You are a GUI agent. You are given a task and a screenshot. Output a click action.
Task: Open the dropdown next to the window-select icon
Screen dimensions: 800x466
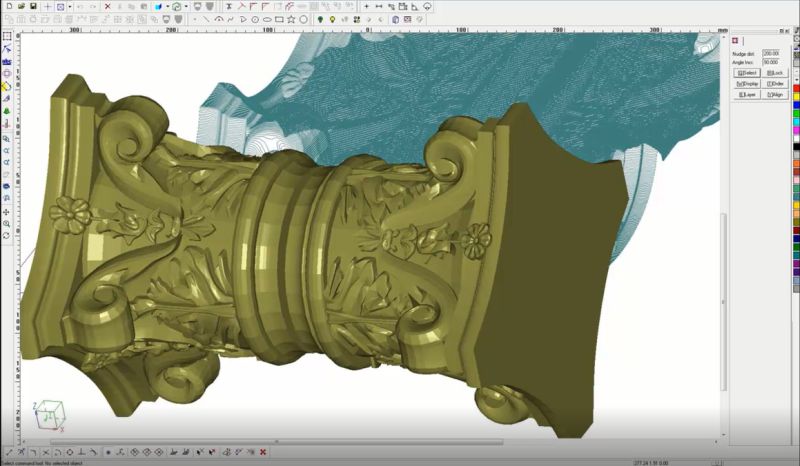69,6
